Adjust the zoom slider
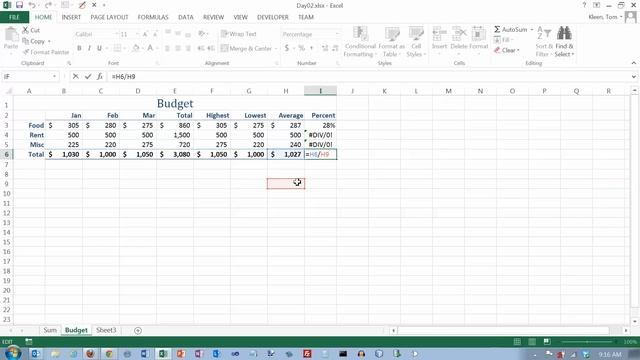The image size is (640, 360). tap(587, 342)
